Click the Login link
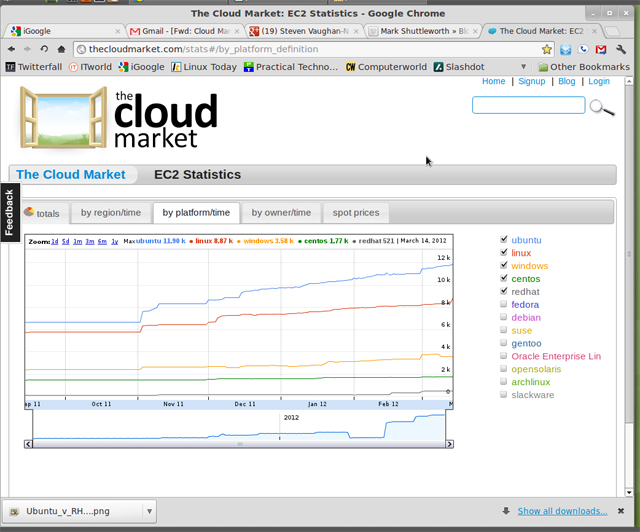640x532 pixels. 599,81
